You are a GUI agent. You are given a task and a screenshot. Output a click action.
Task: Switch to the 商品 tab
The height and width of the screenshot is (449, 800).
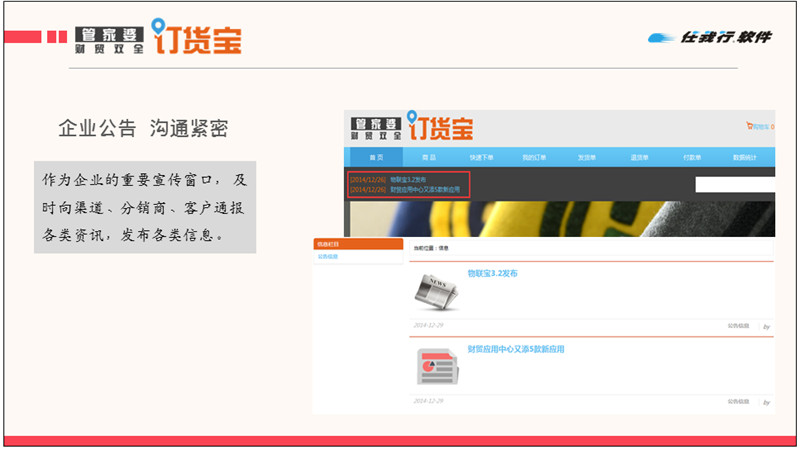tap(428, 158)
